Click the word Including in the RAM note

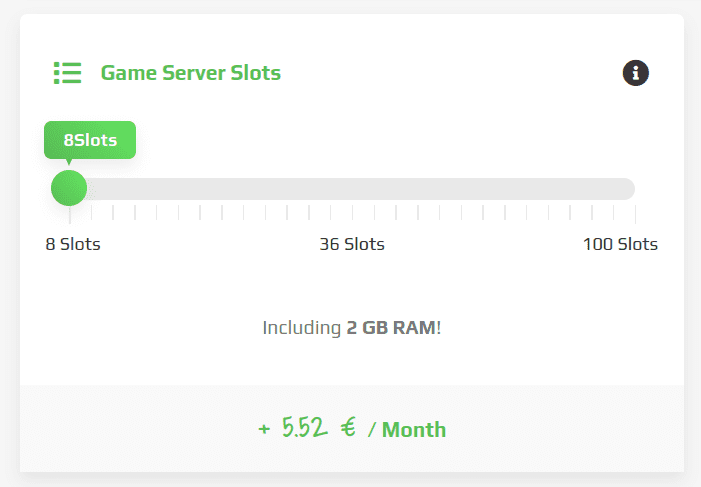(x=302, y=327)
